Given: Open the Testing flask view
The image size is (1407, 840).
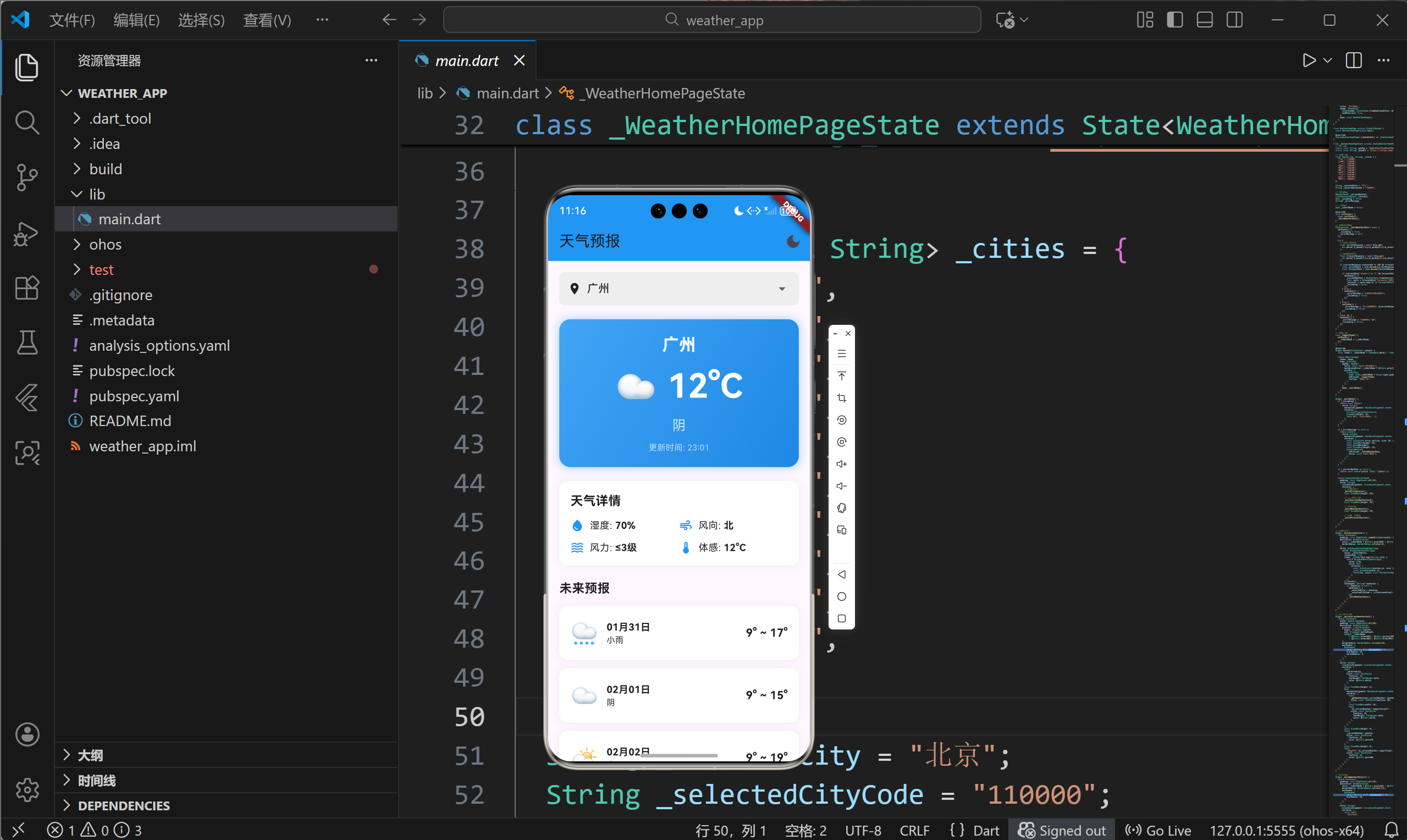Looking at the screenshot, I should (26, 342).
